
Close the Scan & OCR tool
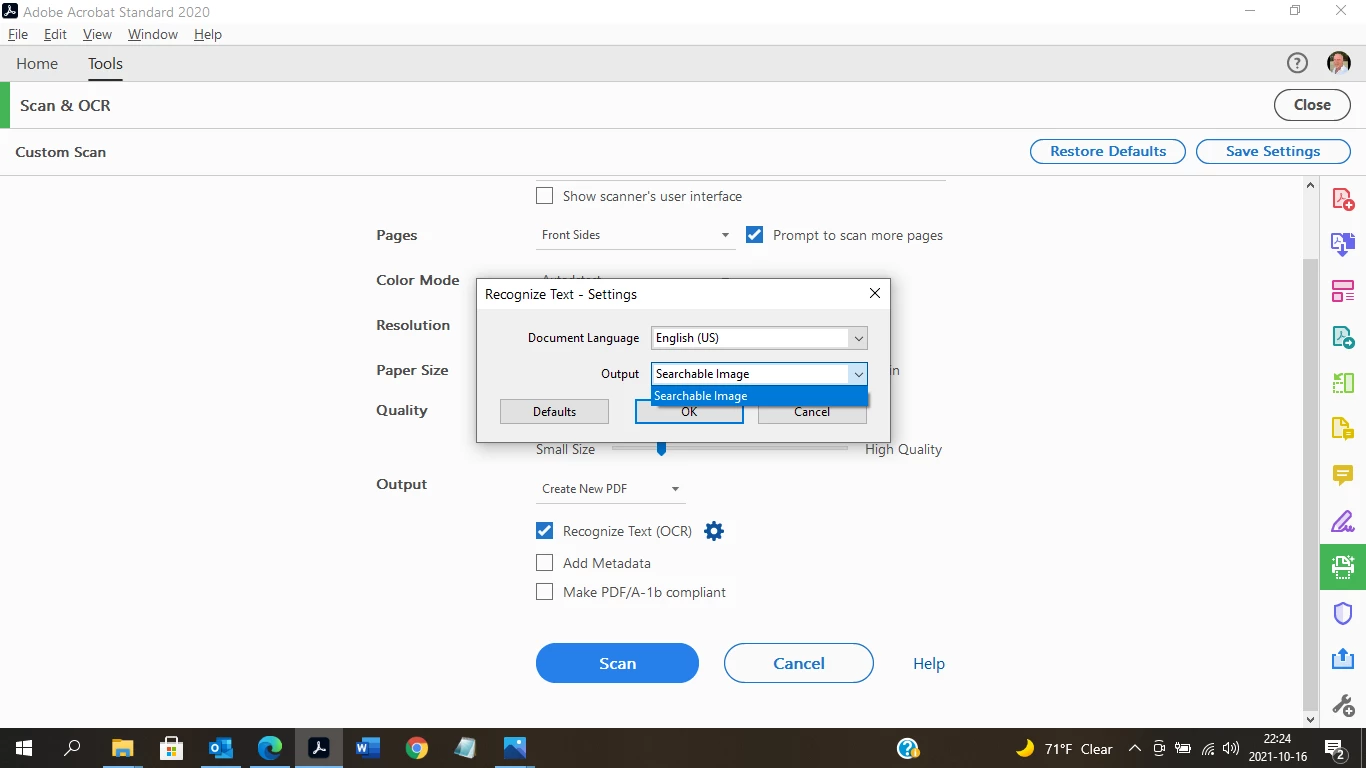[1312, 105]
